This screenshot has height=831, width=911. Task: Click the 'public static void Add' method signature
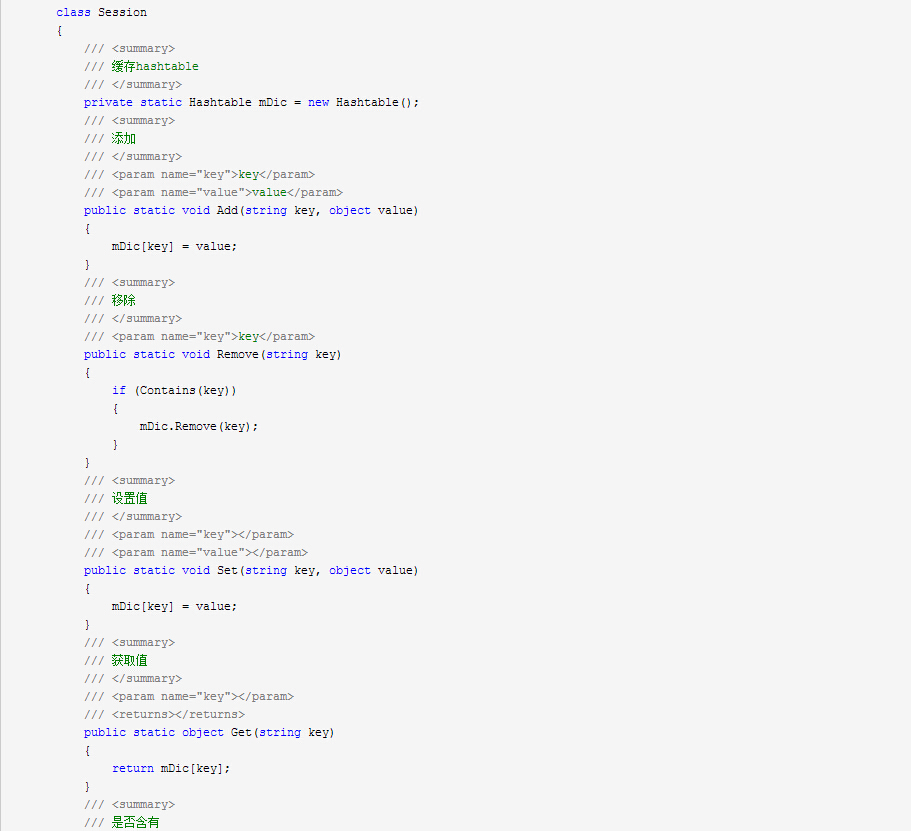(x=251, y=210)
